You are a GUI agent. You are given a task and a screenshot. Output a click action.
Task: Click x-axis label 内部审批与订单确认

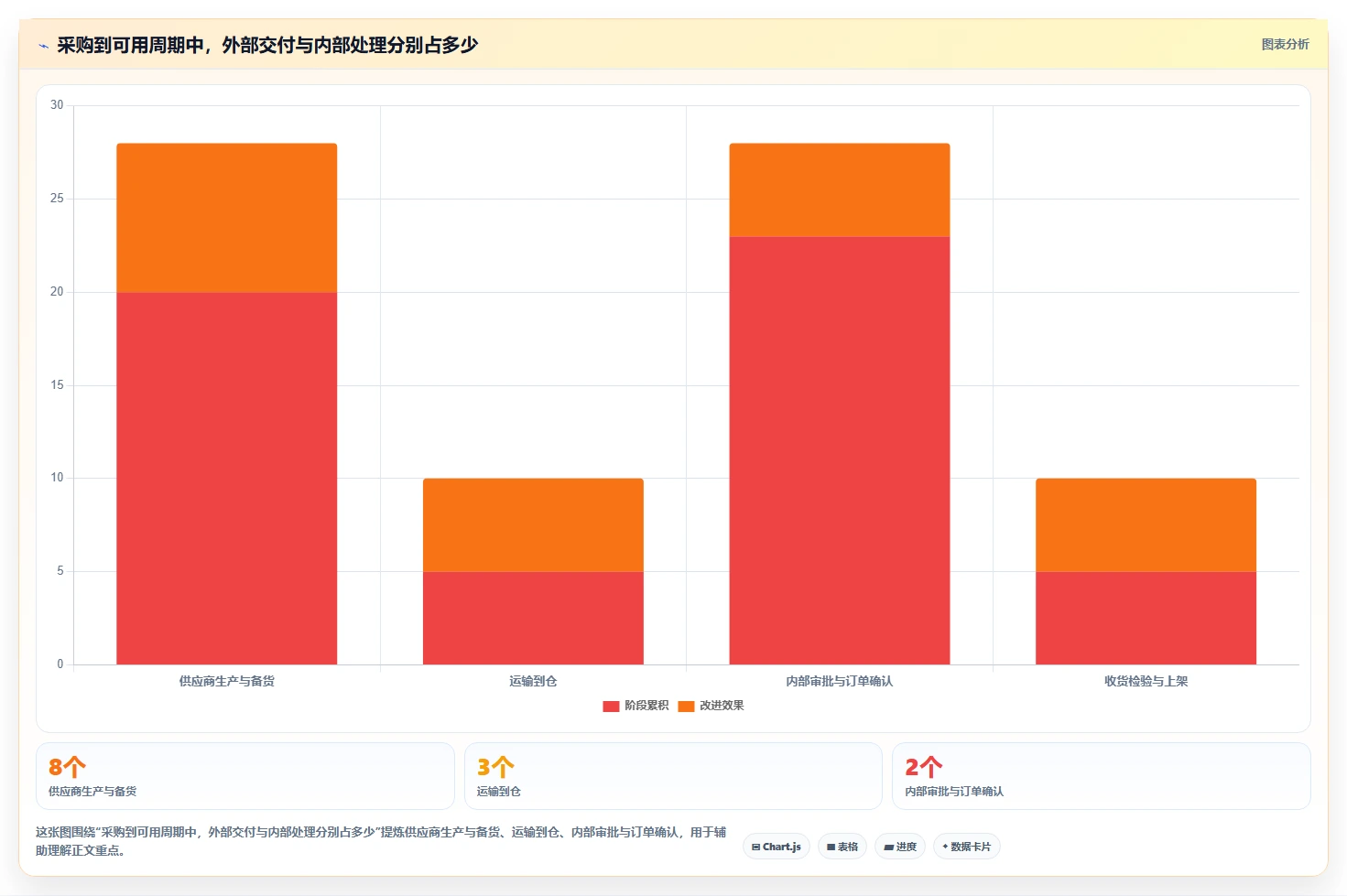pyautogui.click(x=840, y=681)
